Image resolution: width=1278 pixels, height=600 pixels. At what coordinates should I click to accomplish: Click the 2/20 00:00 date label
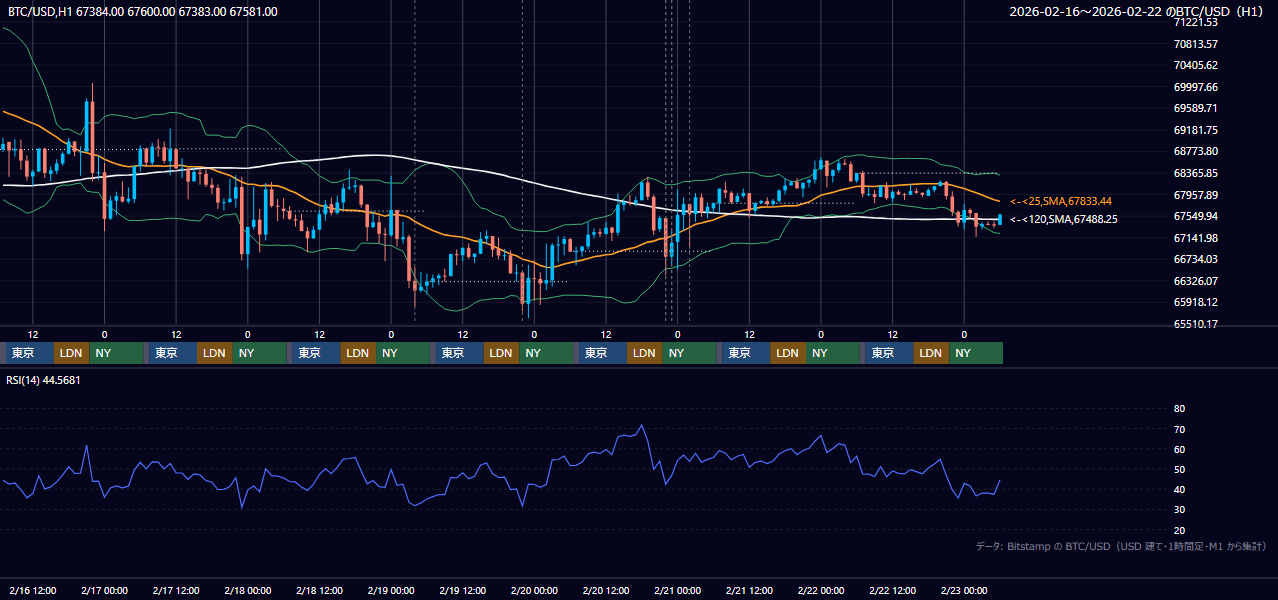pos(535,591)
